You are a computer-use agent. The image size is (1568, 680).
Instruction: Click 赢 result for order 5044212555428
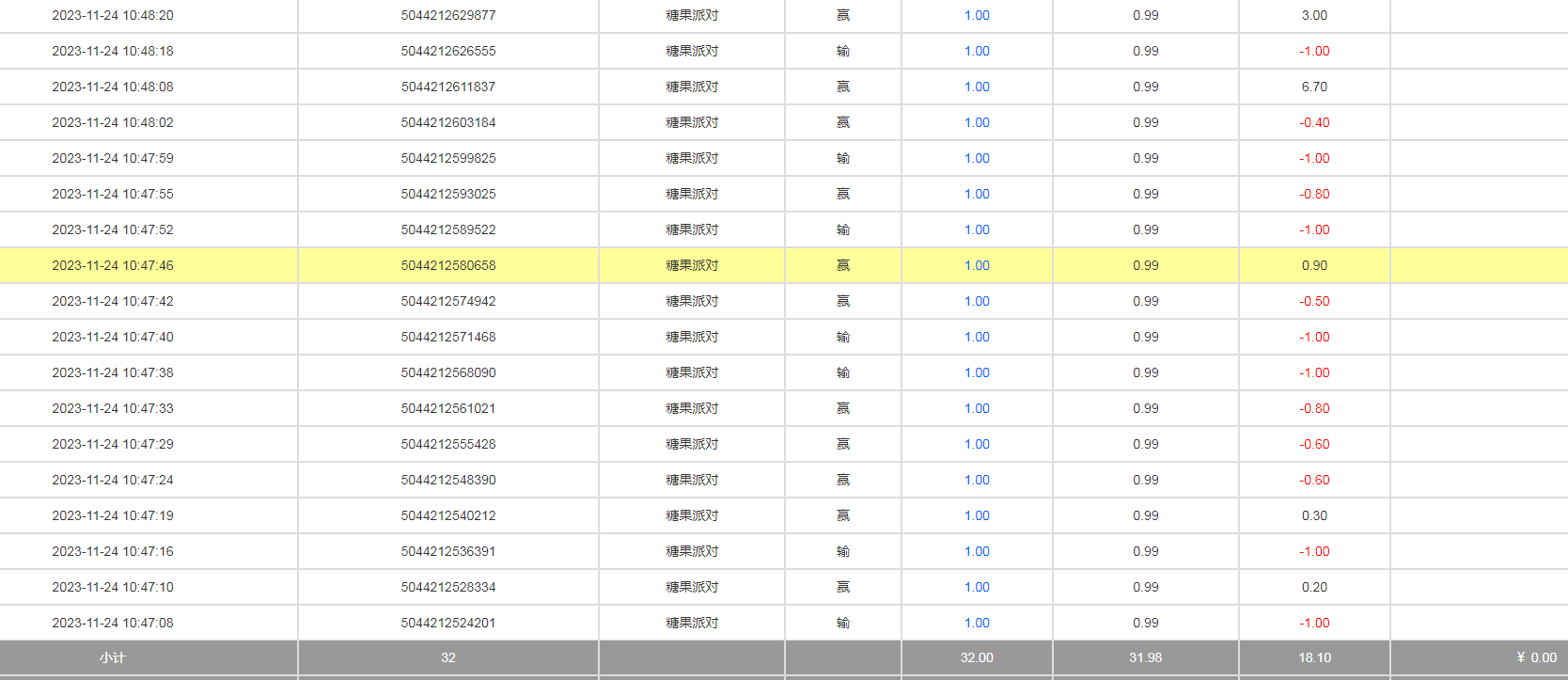843,444
